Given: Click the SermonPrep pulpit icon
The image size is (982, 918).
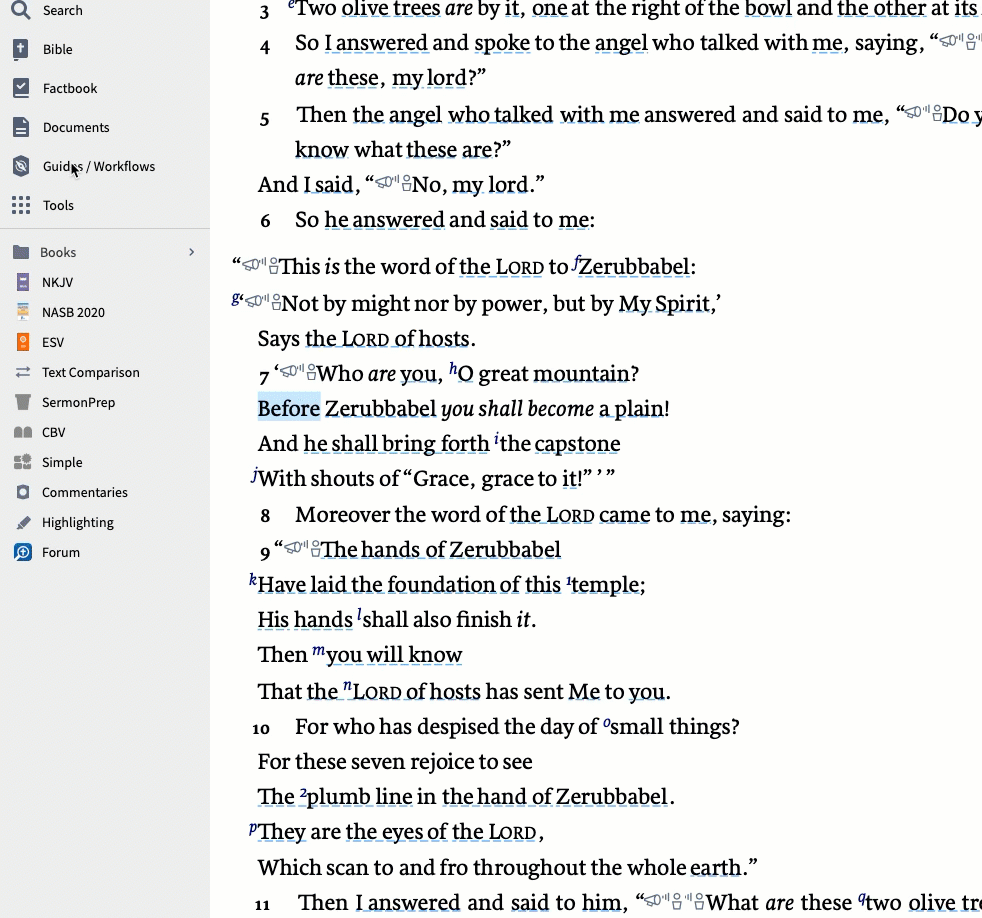Looking at the screenshot, I should coord(23,402).
